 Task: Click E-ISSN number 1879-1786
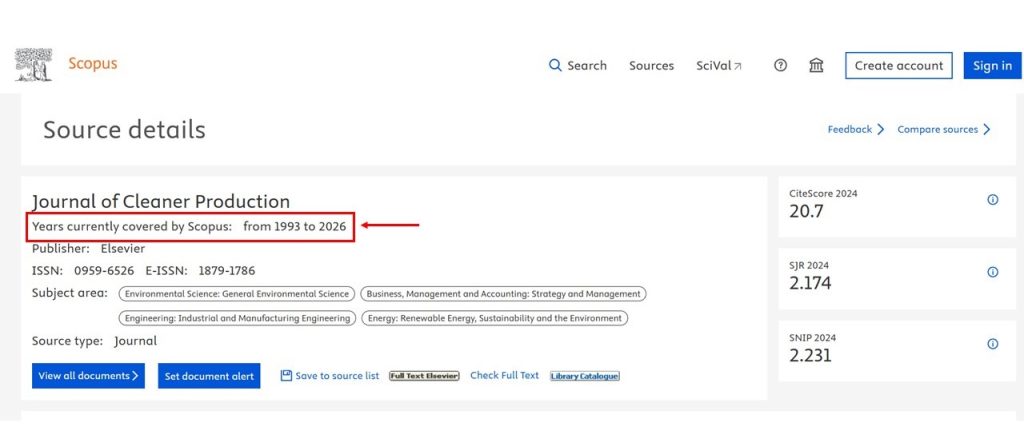point(227,270)
